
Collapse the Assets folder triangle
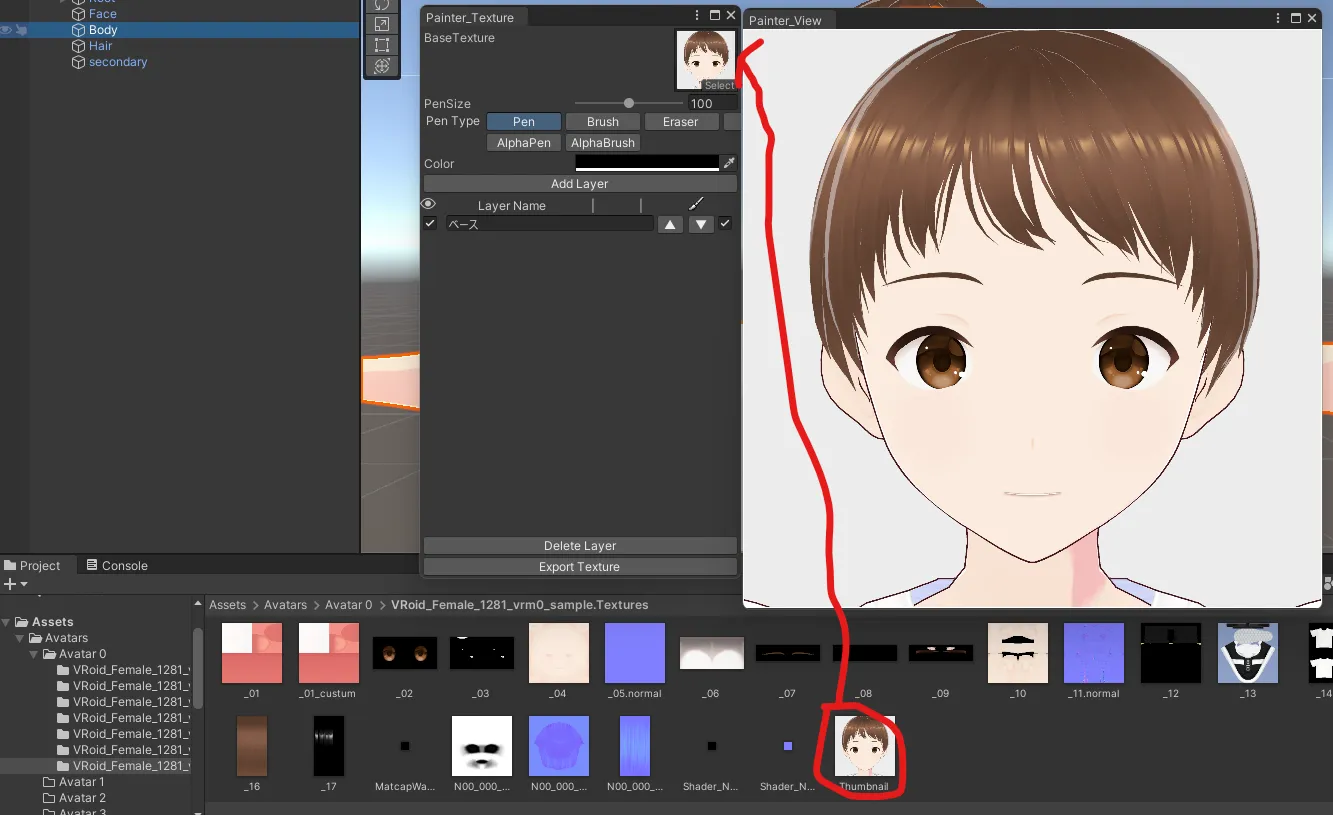point(6,622)
